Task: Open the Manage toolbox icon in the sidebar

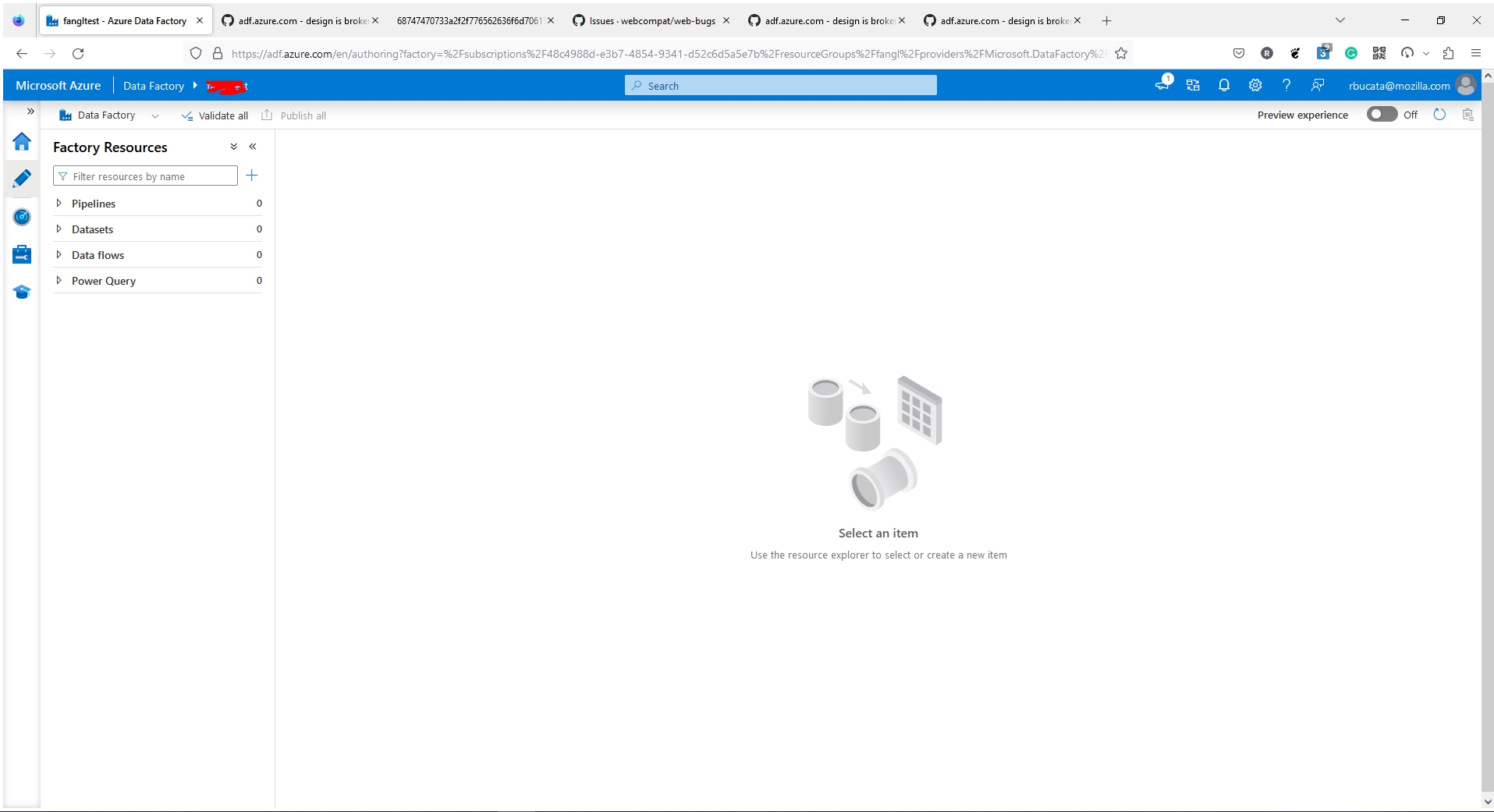Action: point(22,254)
